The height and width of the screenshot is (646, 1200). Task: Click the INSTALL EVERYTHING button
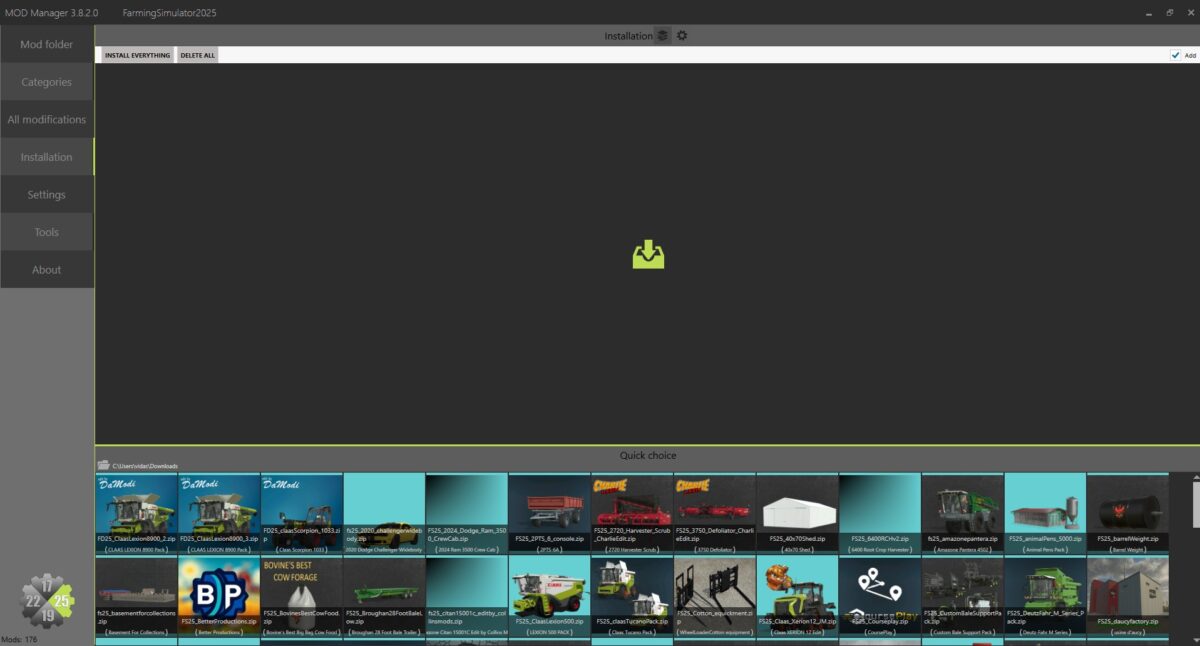point(136,55)
